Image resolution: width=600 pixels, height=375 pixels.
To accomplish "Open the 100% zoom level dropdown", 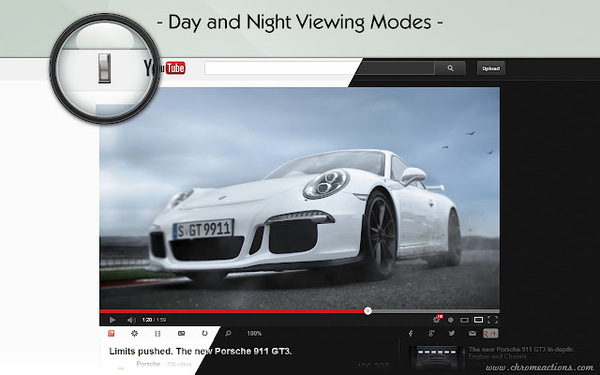I will click(x=254, y=334).
